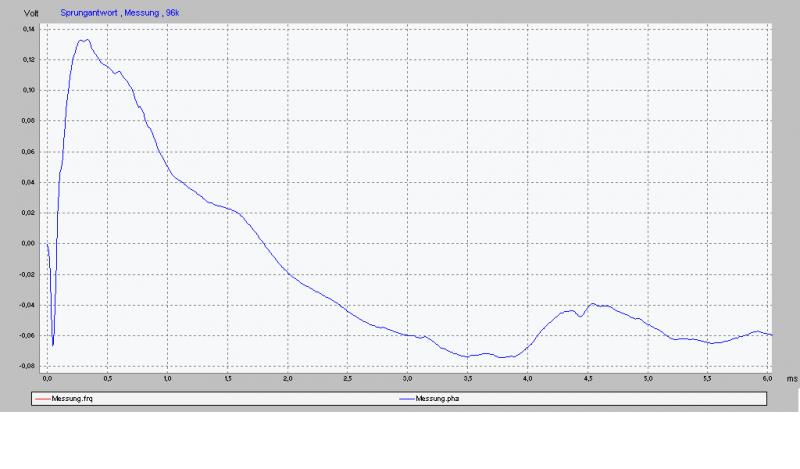This screenshot has height=469, width=800.
Task: Click the 0,14 y-axis label
Action: (29, 29)
